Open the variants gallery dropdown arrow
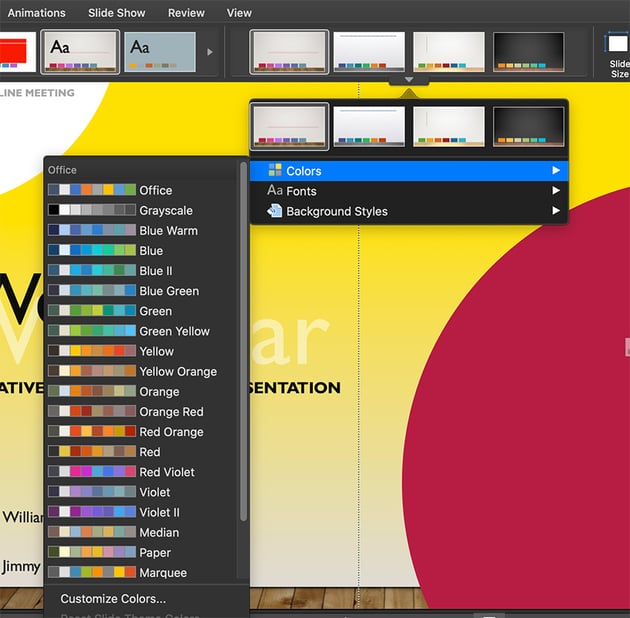Viewport: 630px width, 618px height. (408, 80)
